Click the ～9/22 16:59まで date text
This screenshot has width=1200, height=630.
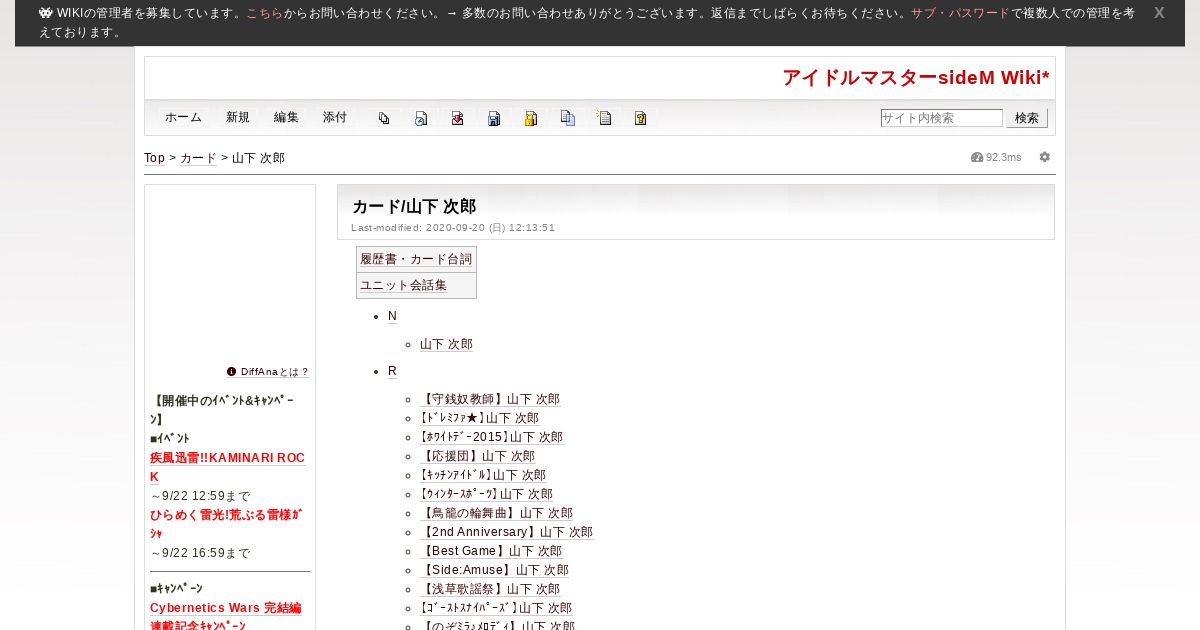point(201,553)
